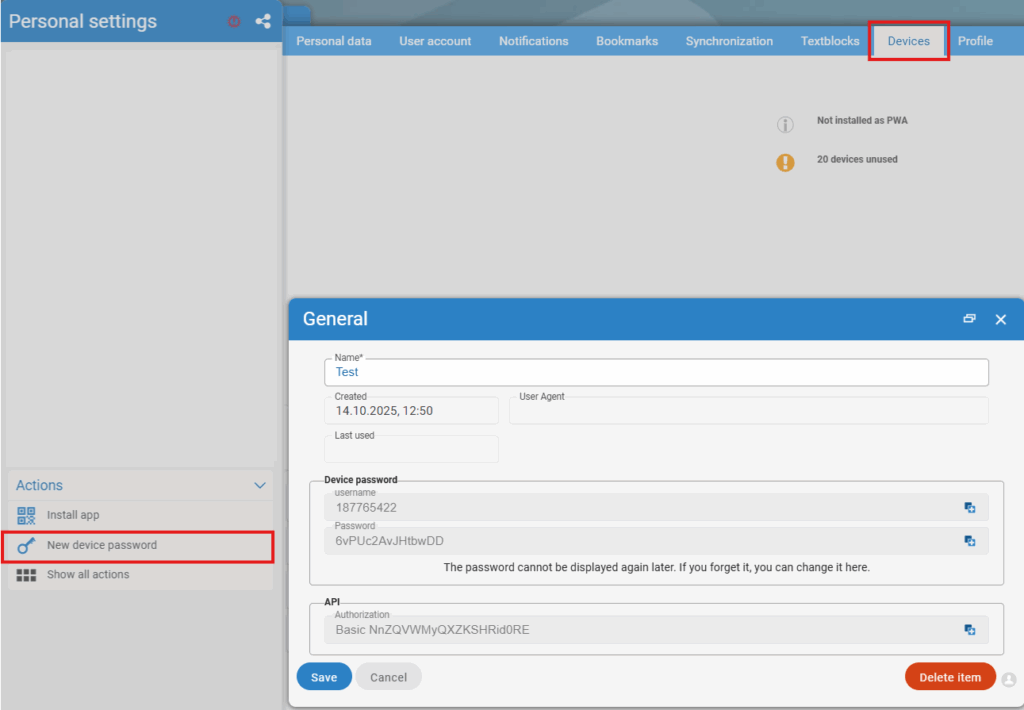Click the key icon for New device password

coord(27,546)
